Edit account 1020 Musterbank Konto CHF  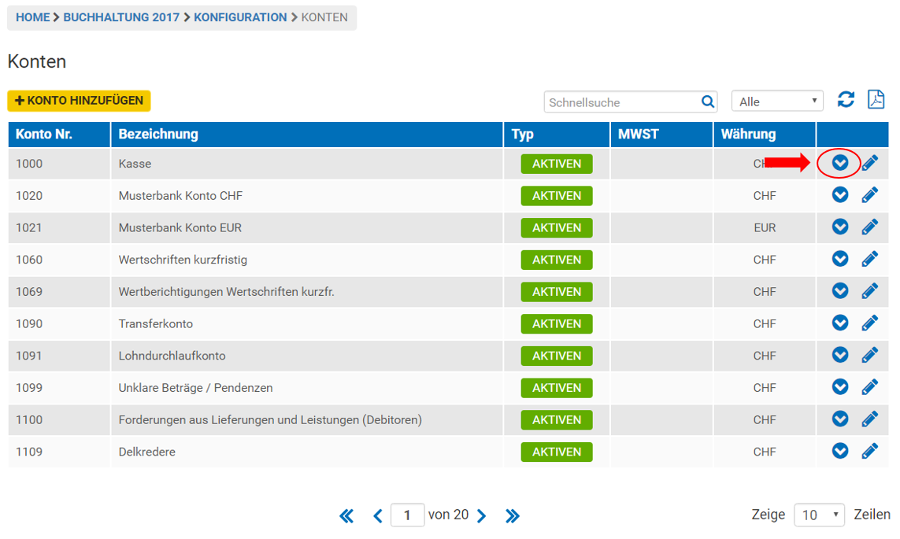pos(870,195)
